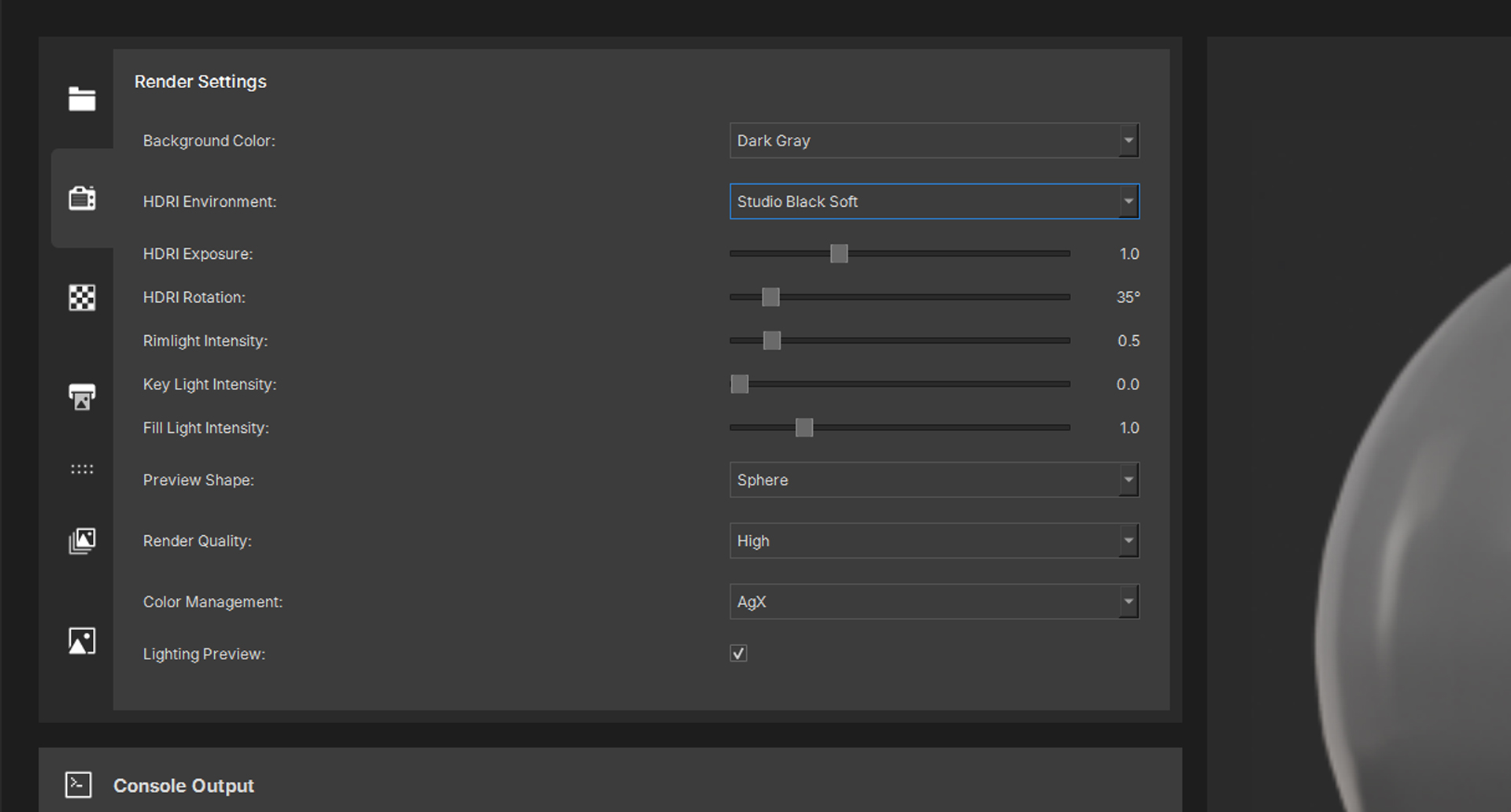
Task: Click the Key Light Intensity value 0.0
Action: click(x=1128, y=384)
